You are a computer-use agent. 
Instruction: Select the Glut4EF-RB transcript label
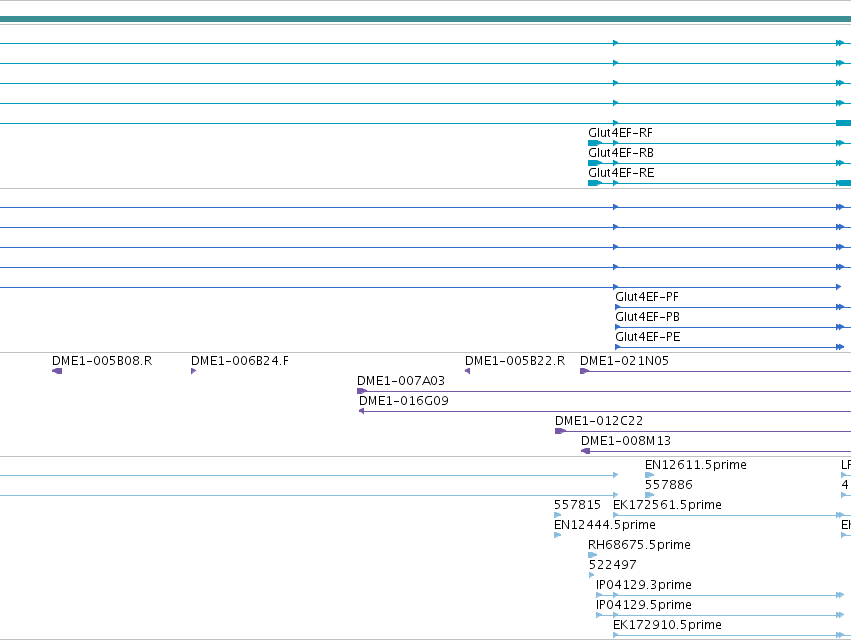point(621,153)
